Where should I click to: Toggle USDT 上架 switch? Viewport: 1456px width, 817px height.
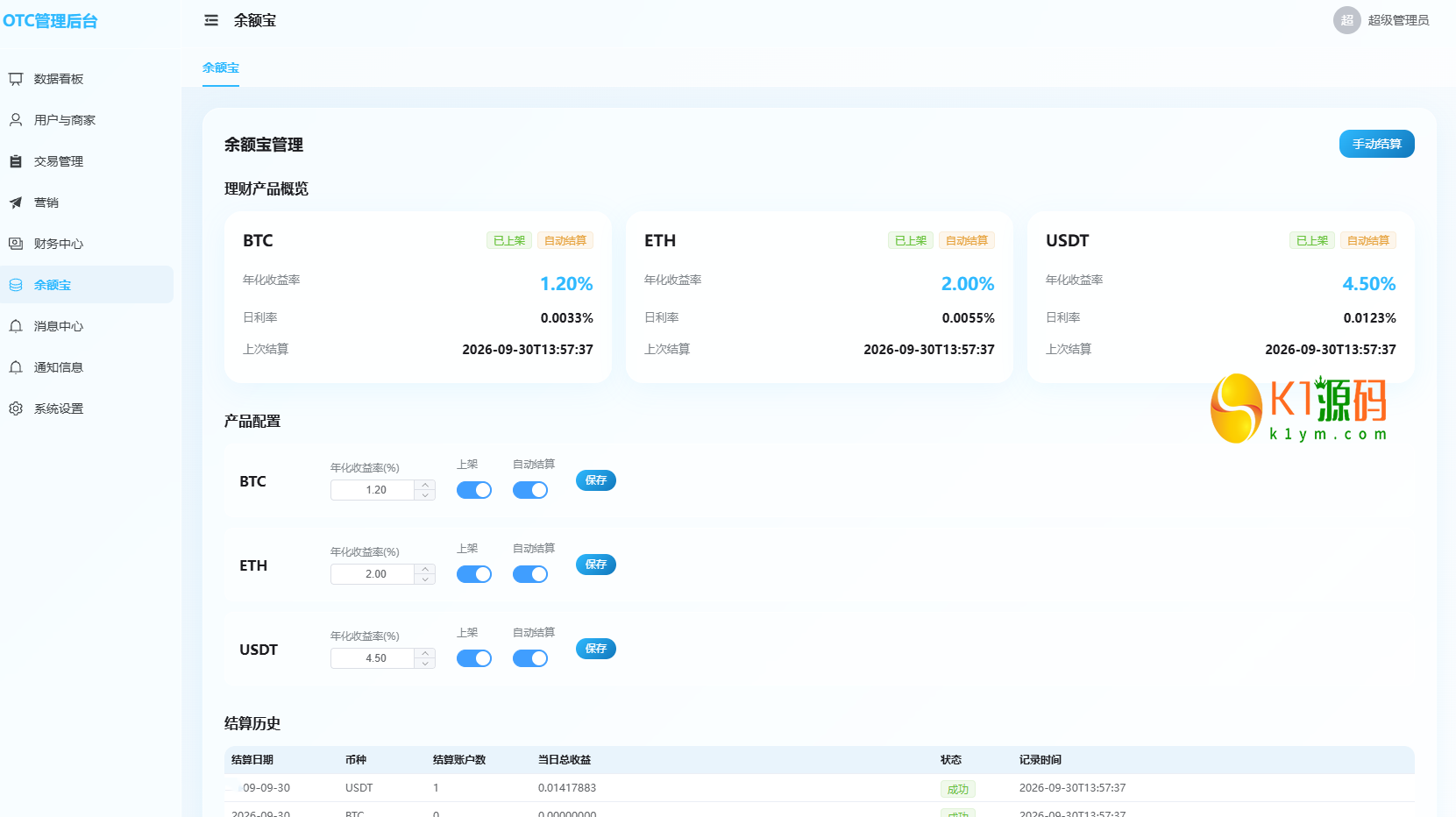(474, 658)
